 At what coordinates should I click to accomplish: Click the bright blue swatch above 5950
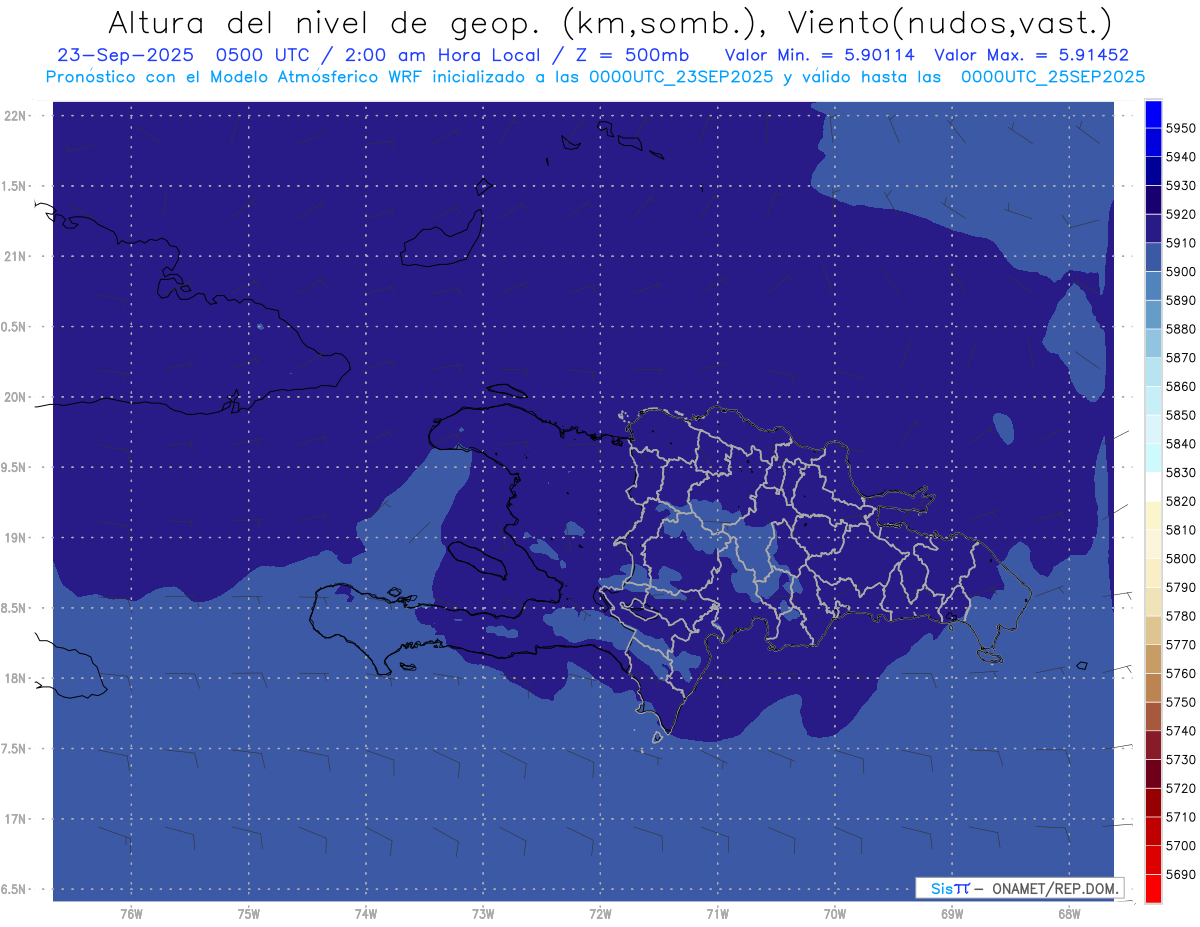[x=1153, y=114]
